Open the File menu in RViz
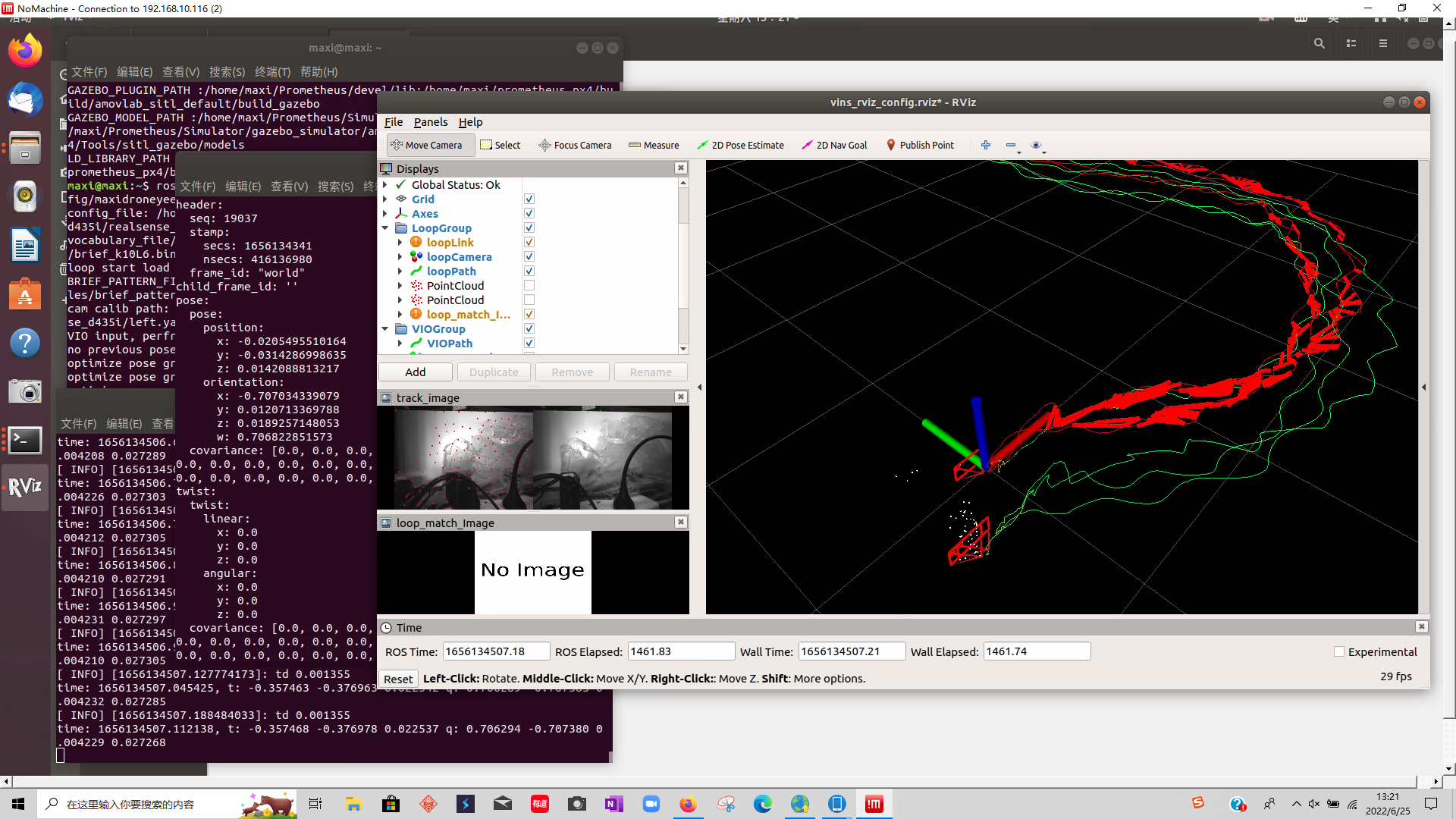1456x819 pixels. click(x=393, y=122)
